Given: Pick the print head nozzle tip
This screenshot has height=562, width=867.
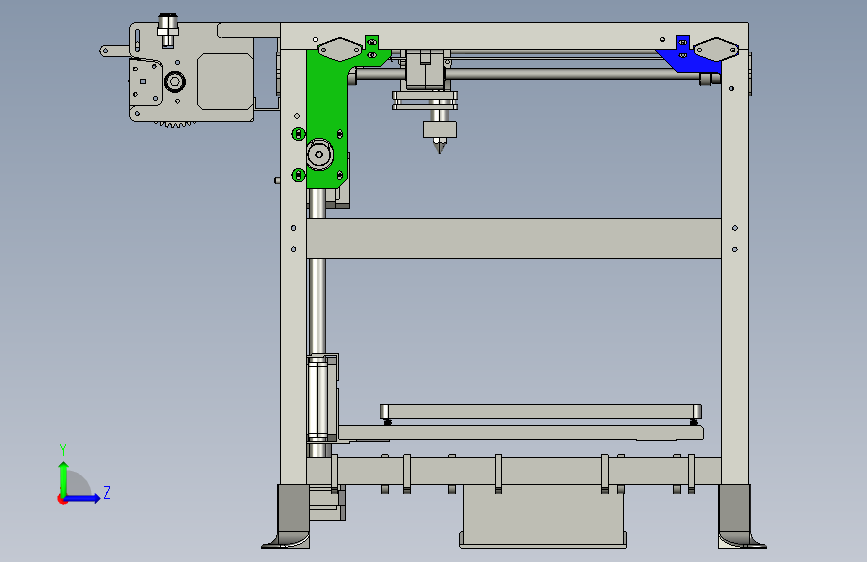Looking at the screenshot, I should 440,147.
